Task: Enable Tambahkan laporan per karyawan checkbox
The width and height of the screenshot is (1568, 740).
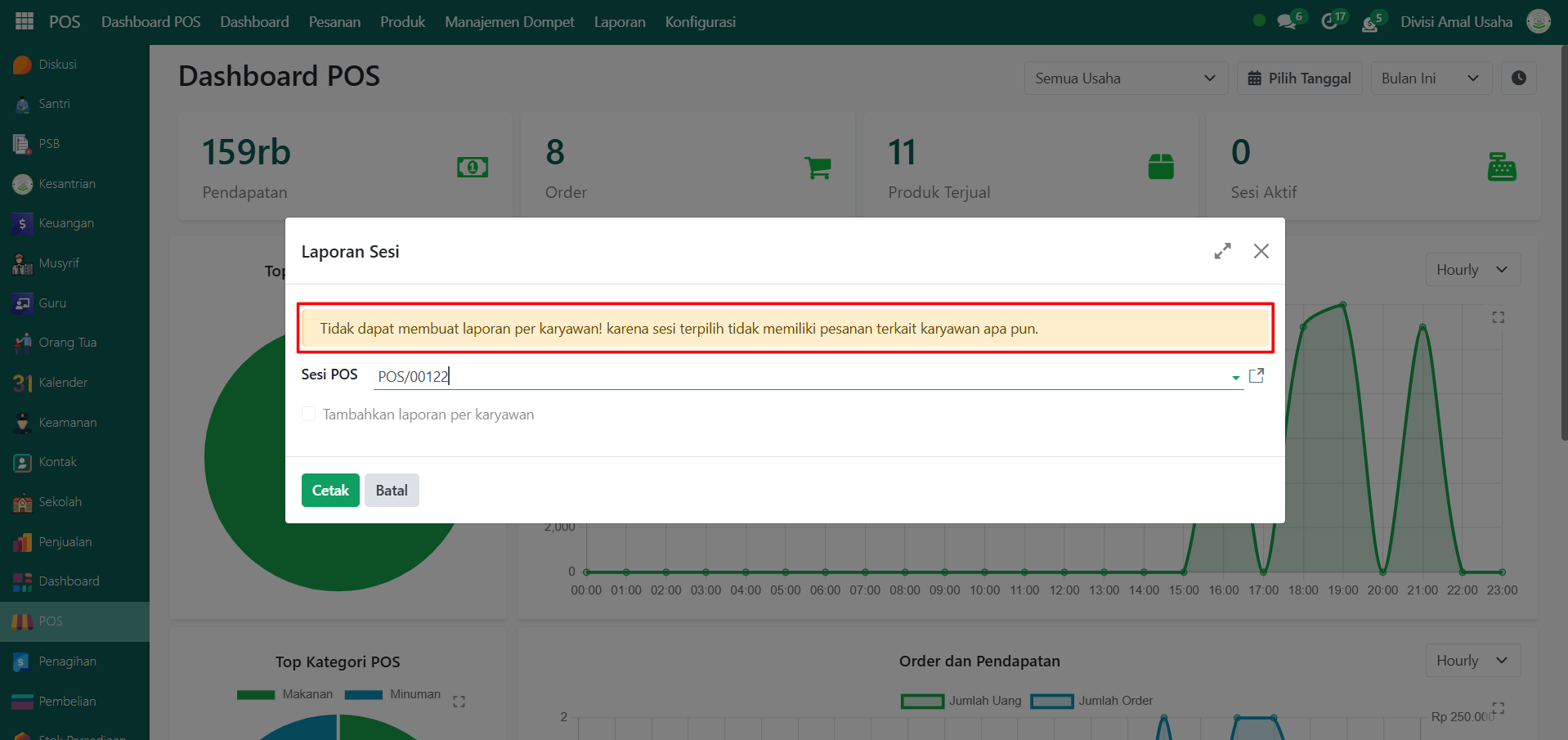Action: tap(309, 415)
